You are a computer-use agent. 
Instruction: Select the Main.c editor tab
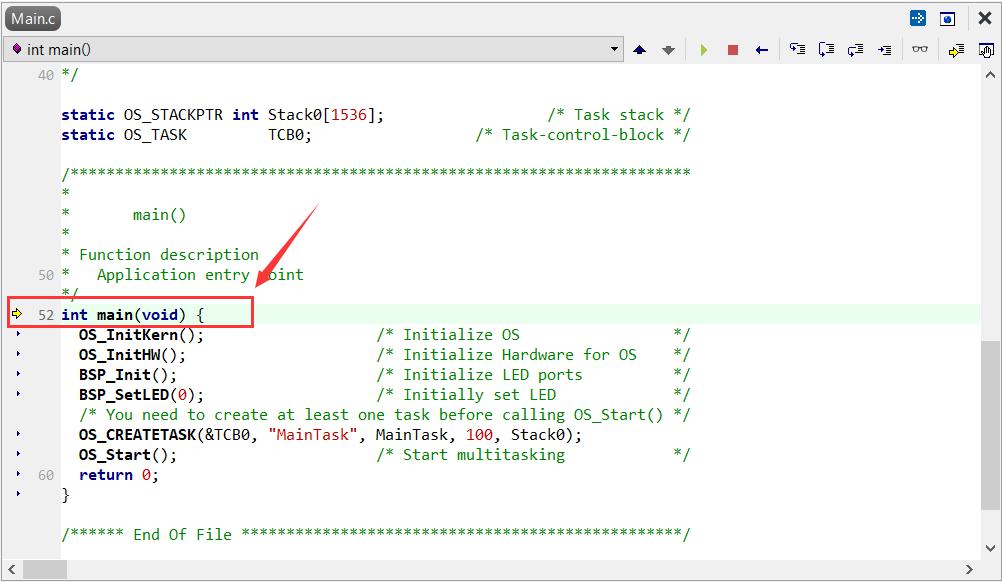[33, 19]
